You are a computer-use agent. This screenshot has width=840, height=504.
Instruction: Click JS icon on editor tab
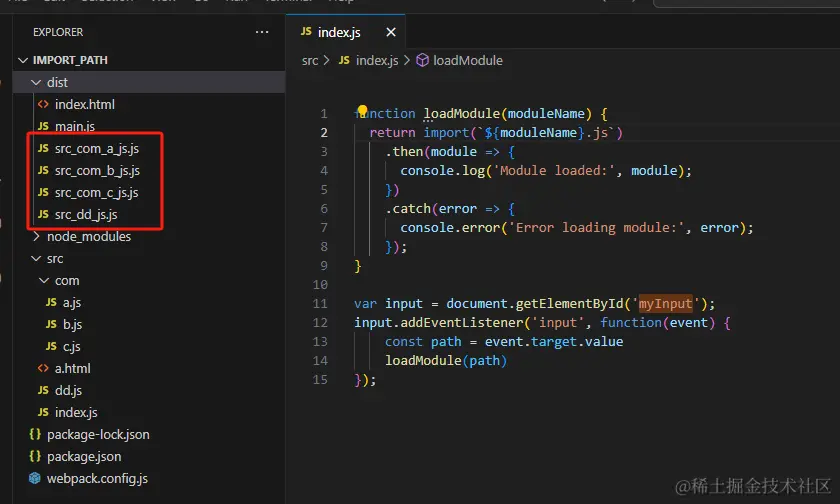(306, 32)
